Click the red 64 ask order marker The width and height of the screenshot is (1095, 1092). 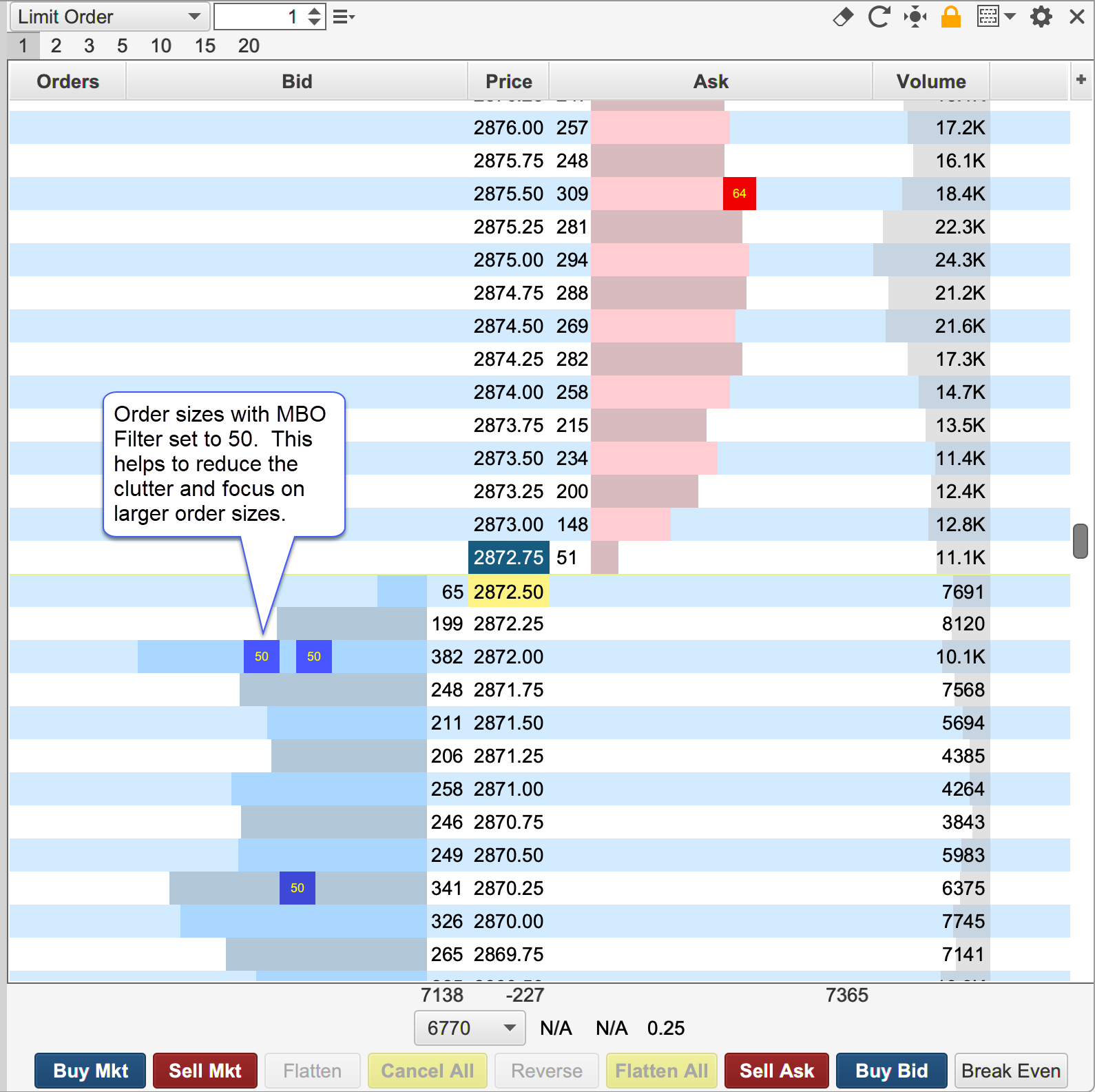(x=739, y=194)
